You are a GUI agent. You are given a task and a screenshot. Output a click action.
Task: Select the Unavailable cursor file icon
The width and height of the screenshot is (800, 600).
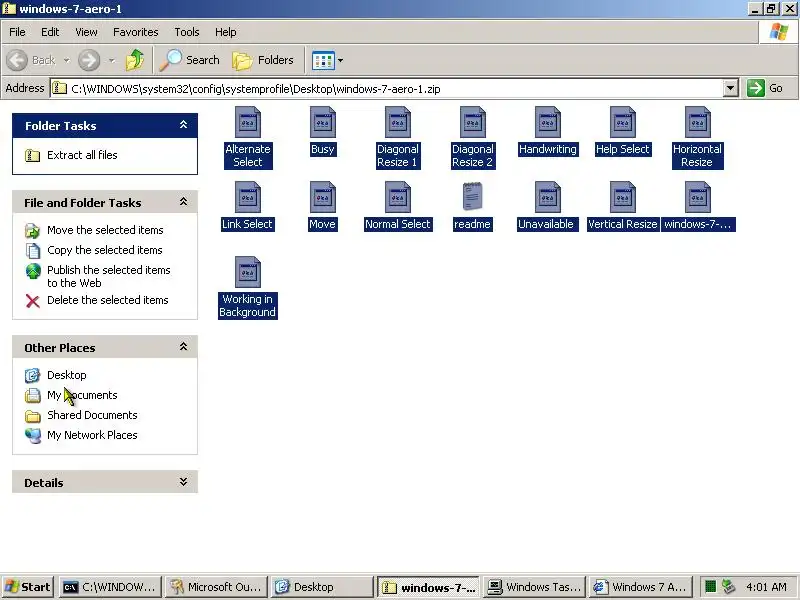pos(548,197)
